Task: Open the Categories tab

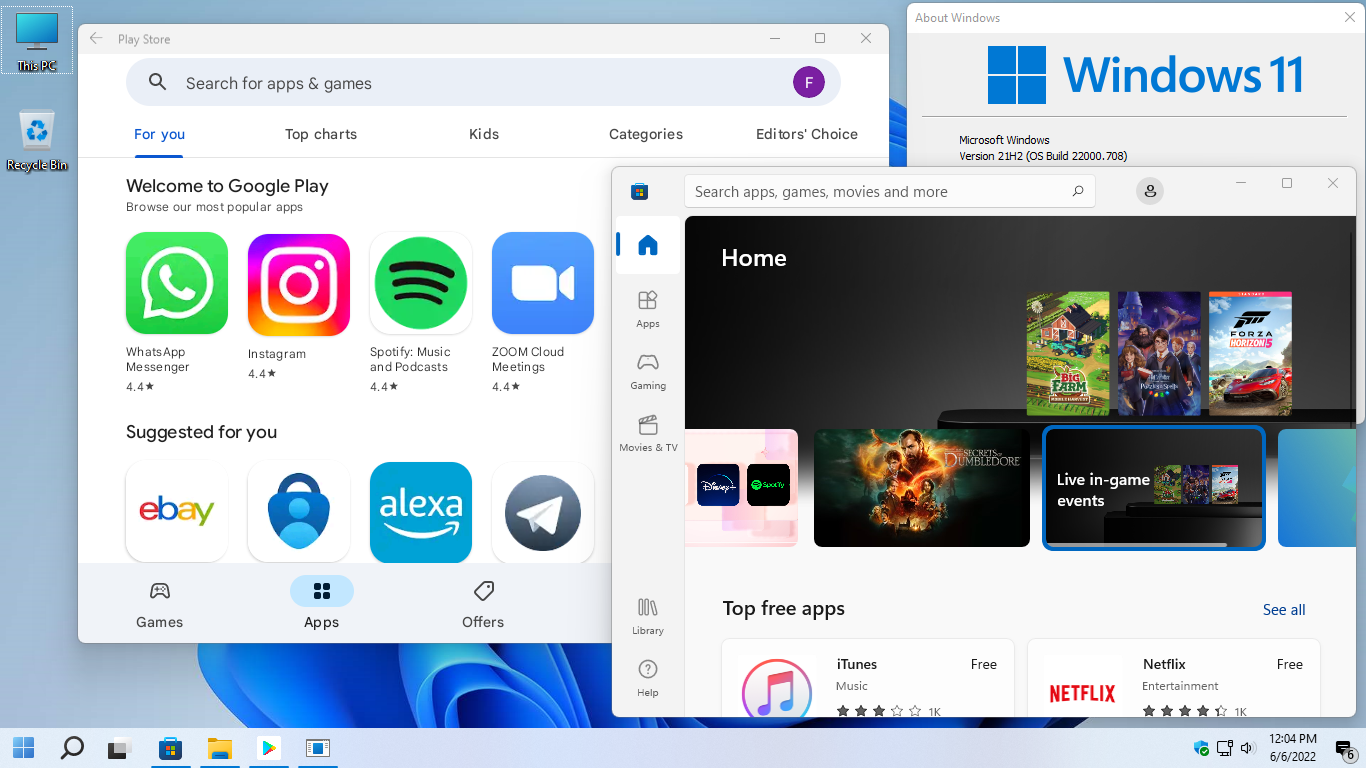Action: [x=646, y=134]
